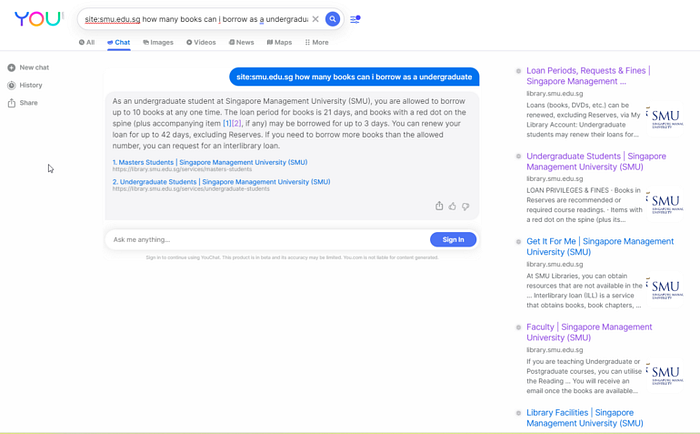Open search filter settings icon

click(x=355, y=19)
